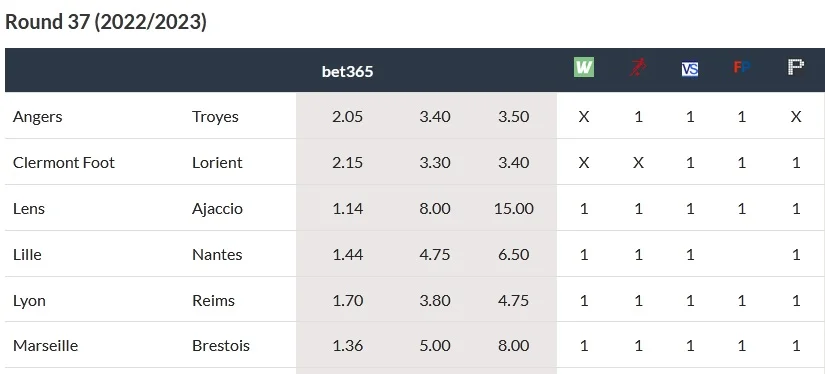Select the bet365 column header
Viewport: 825px width, 374px height.
(x=347, y=71)
